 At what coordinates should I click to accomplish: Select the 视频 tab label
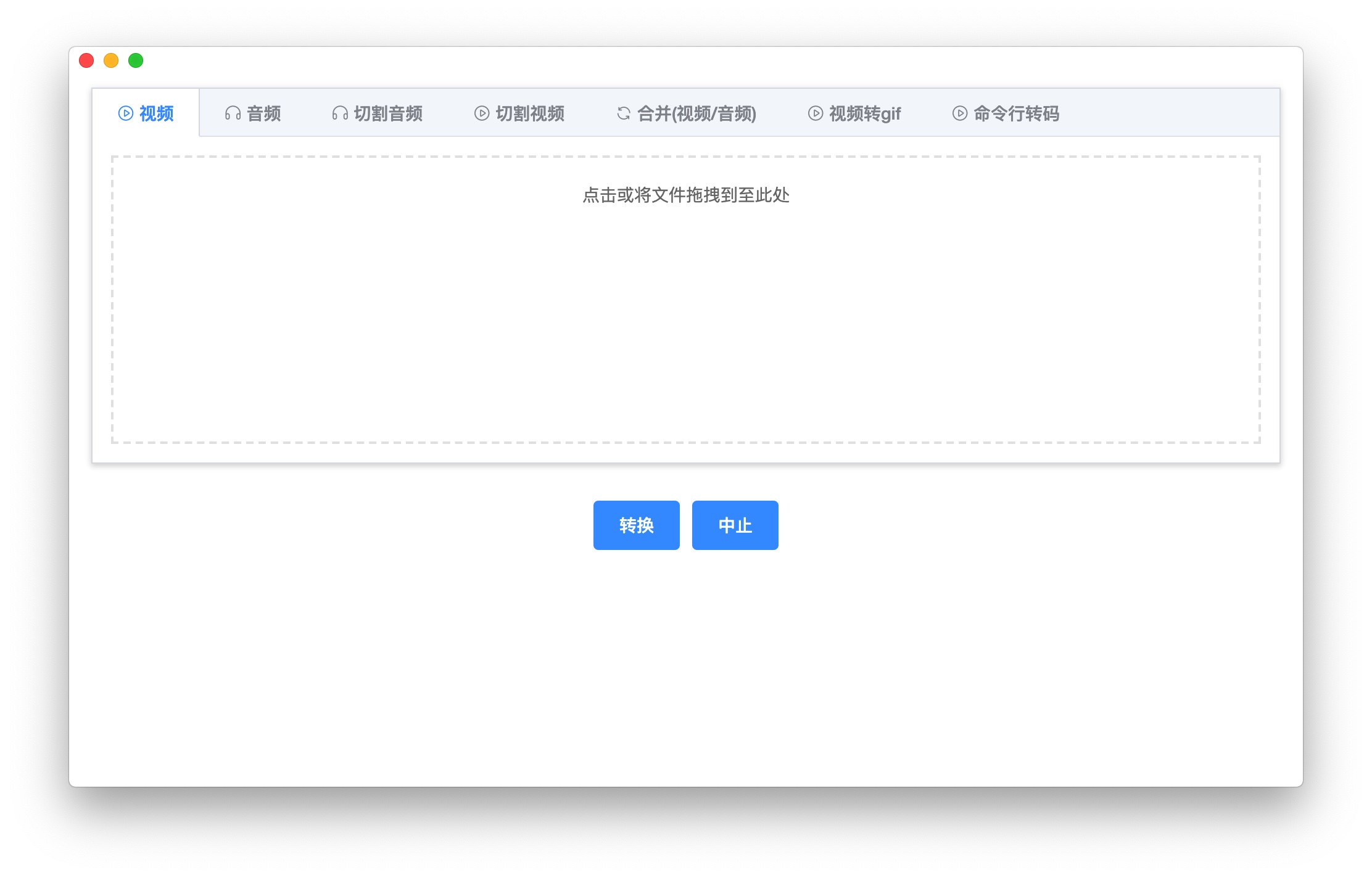[156, 113]
